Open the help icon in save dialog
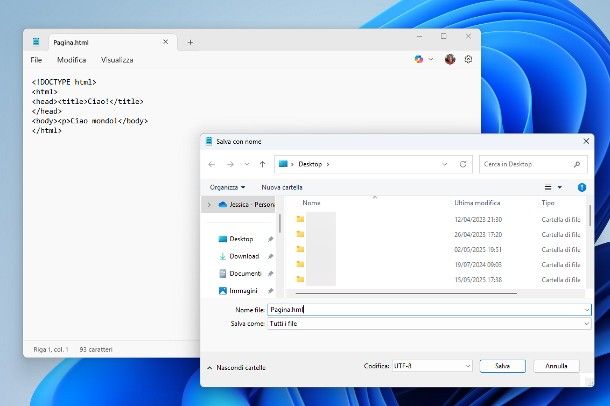Screen dimensions: 610x406 point(581,187)
